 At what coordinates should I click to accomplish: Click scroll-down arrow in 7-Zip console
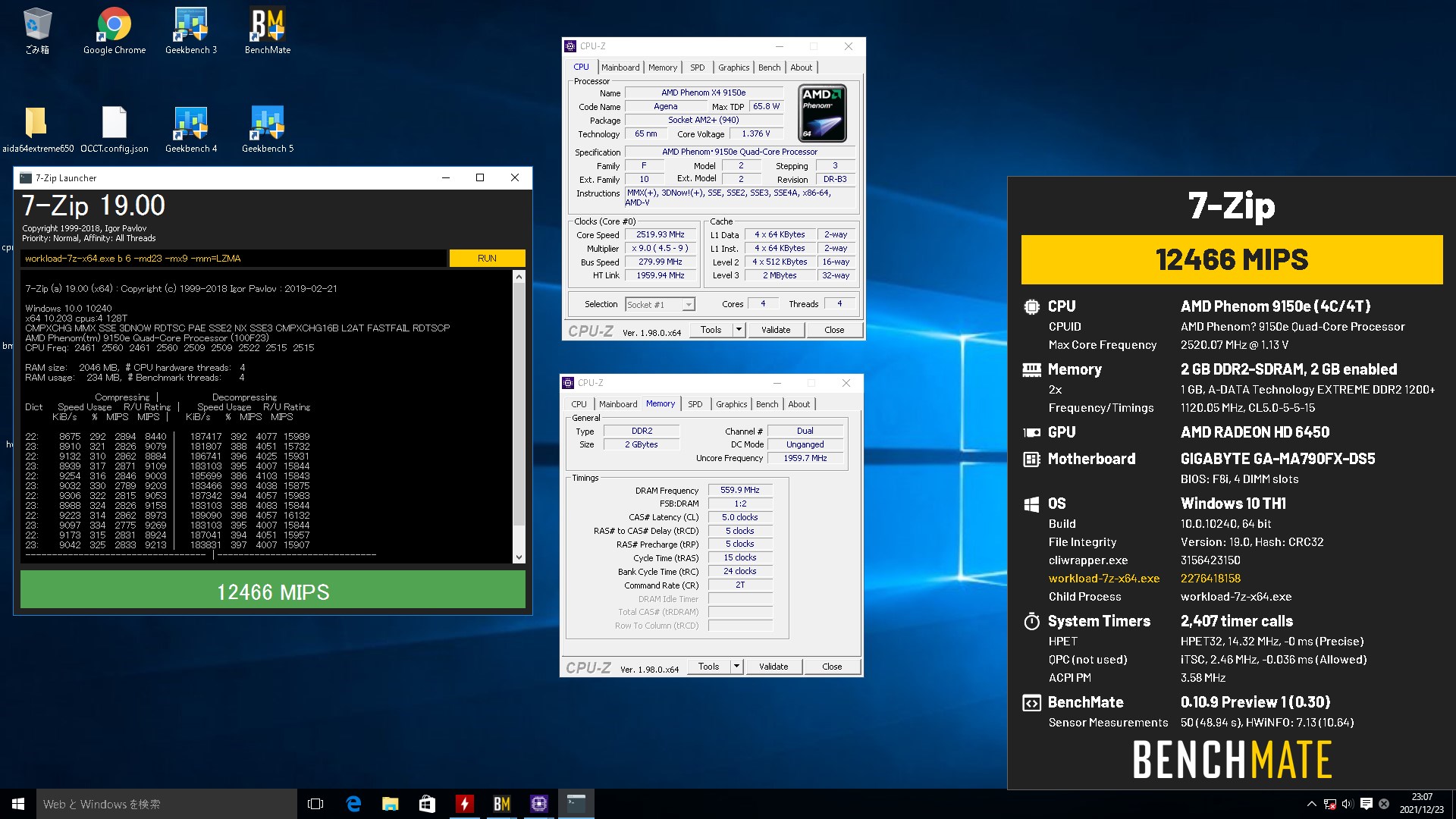click(519, 557)
